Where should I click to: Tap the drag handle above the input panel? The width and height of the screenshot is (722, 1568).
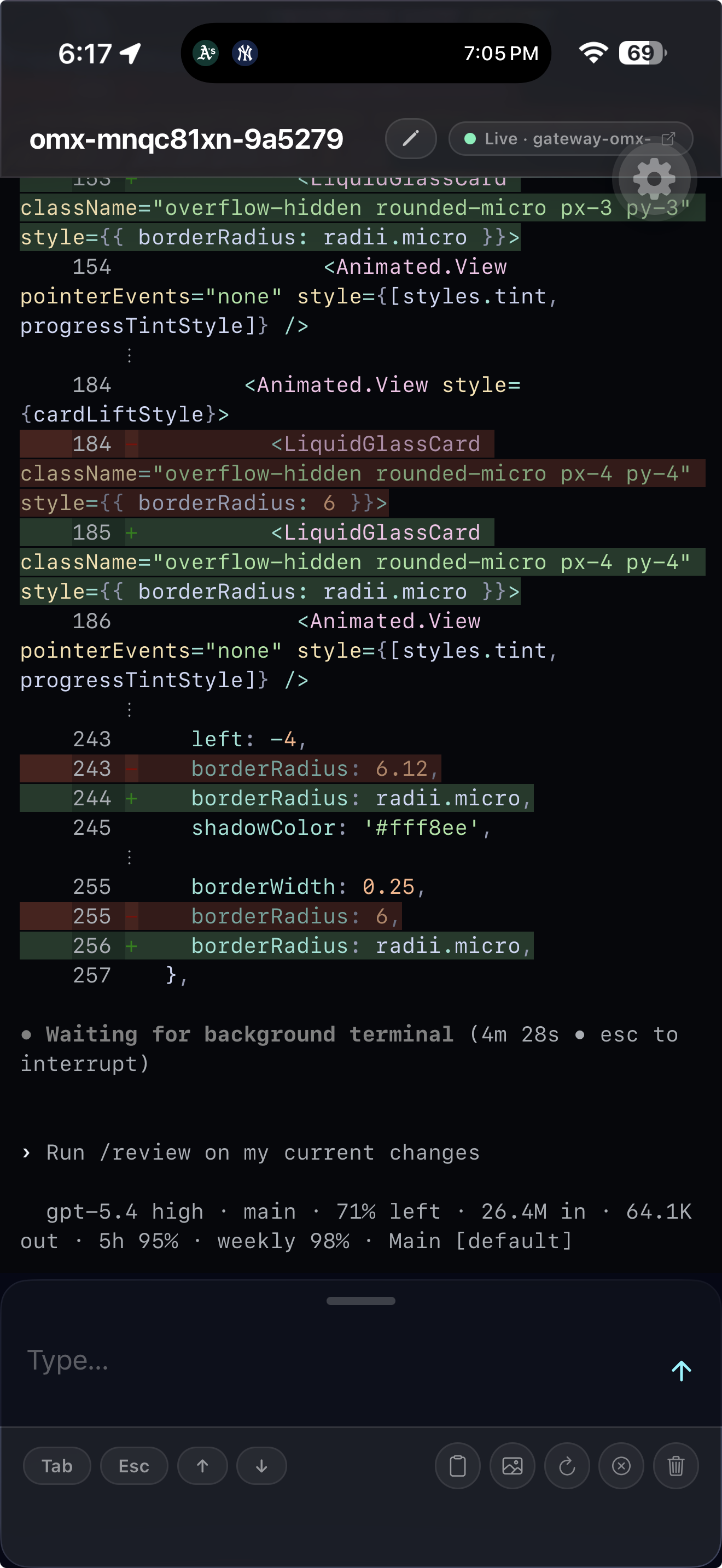360,1301
